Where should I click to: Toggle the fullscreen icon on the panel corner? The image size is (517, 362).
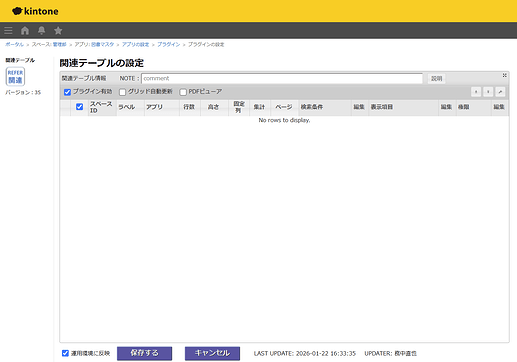[505, 75]
